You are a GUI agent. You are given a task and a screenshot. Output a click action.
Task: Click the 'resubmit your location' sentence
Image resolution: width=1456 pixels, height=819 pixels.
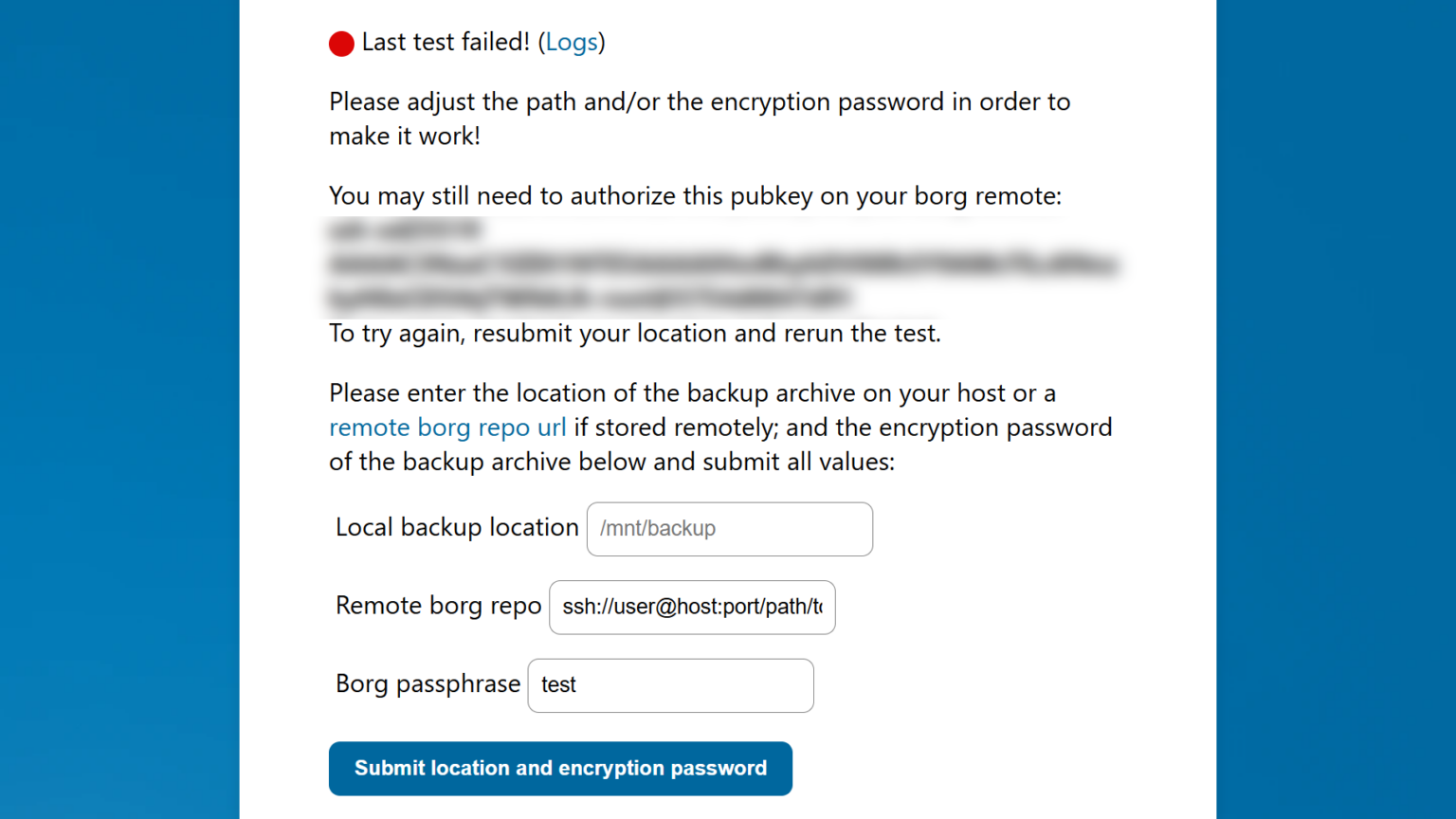(x=634, y=334)
